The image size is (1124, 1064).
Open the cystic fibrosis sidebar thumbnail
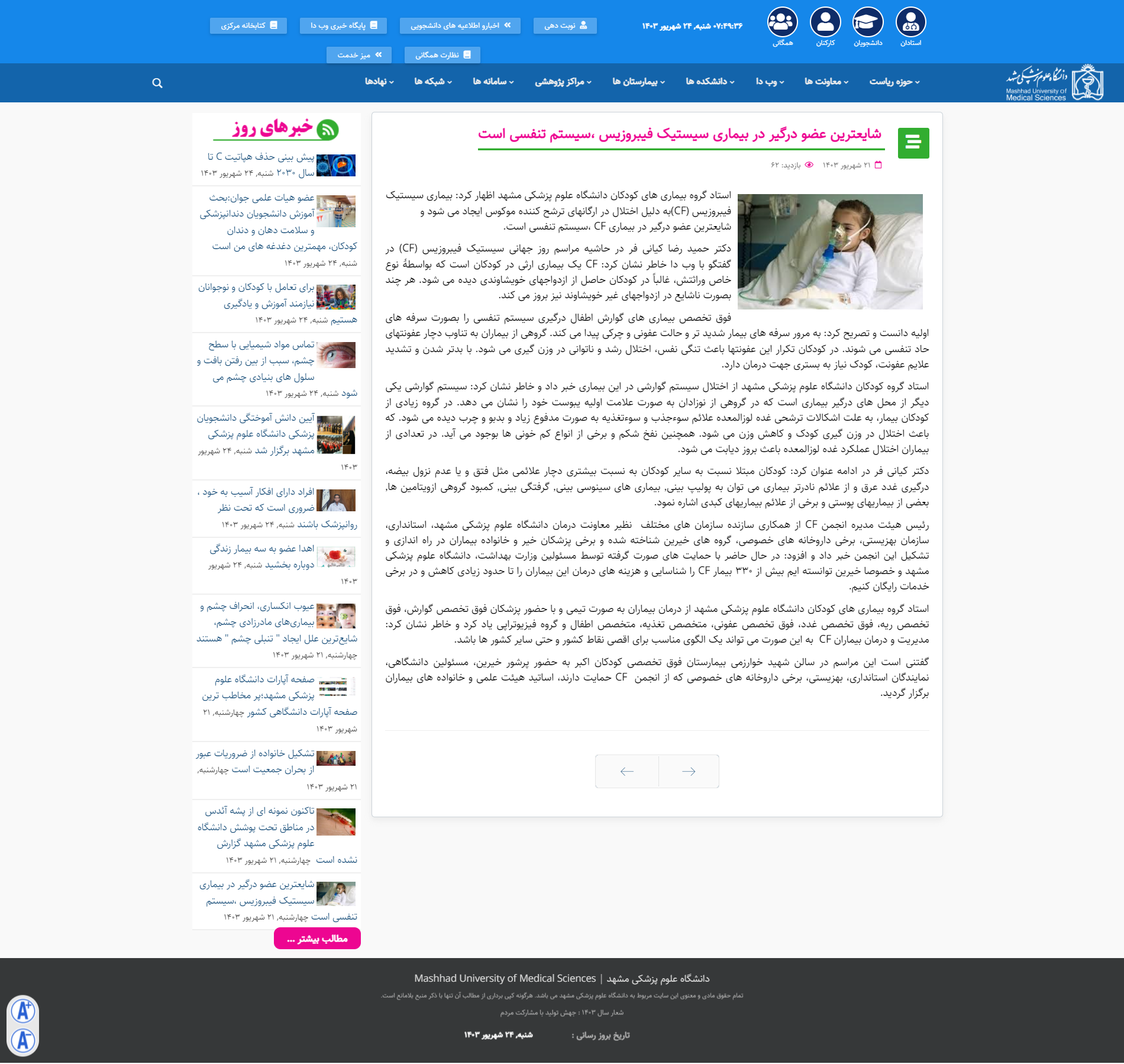336,894
